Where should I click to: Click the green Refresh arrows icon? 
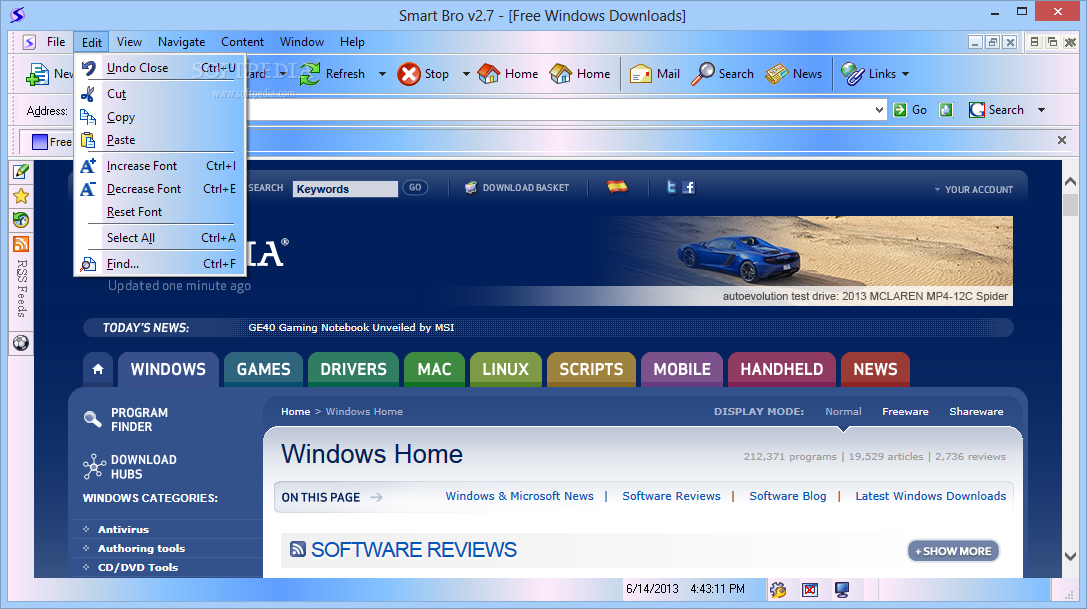[x=309, y=74]
